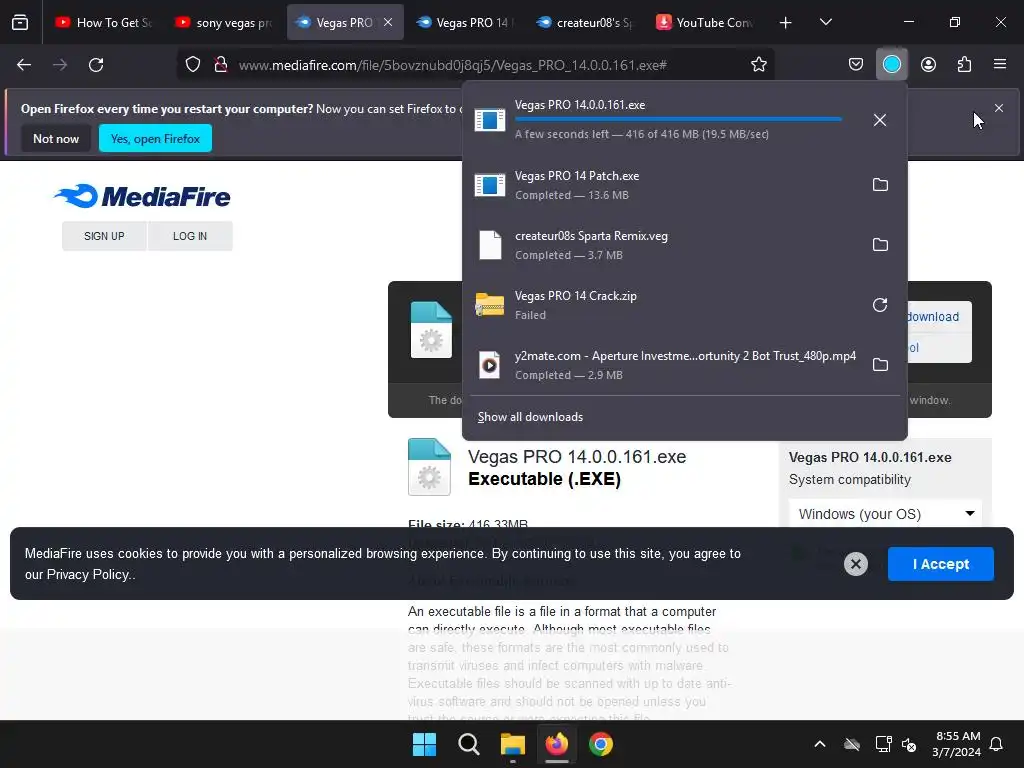This screenshot has height=768, width=1024.
Task: Open the Save to Pocket button
Action: click(856, 65)
